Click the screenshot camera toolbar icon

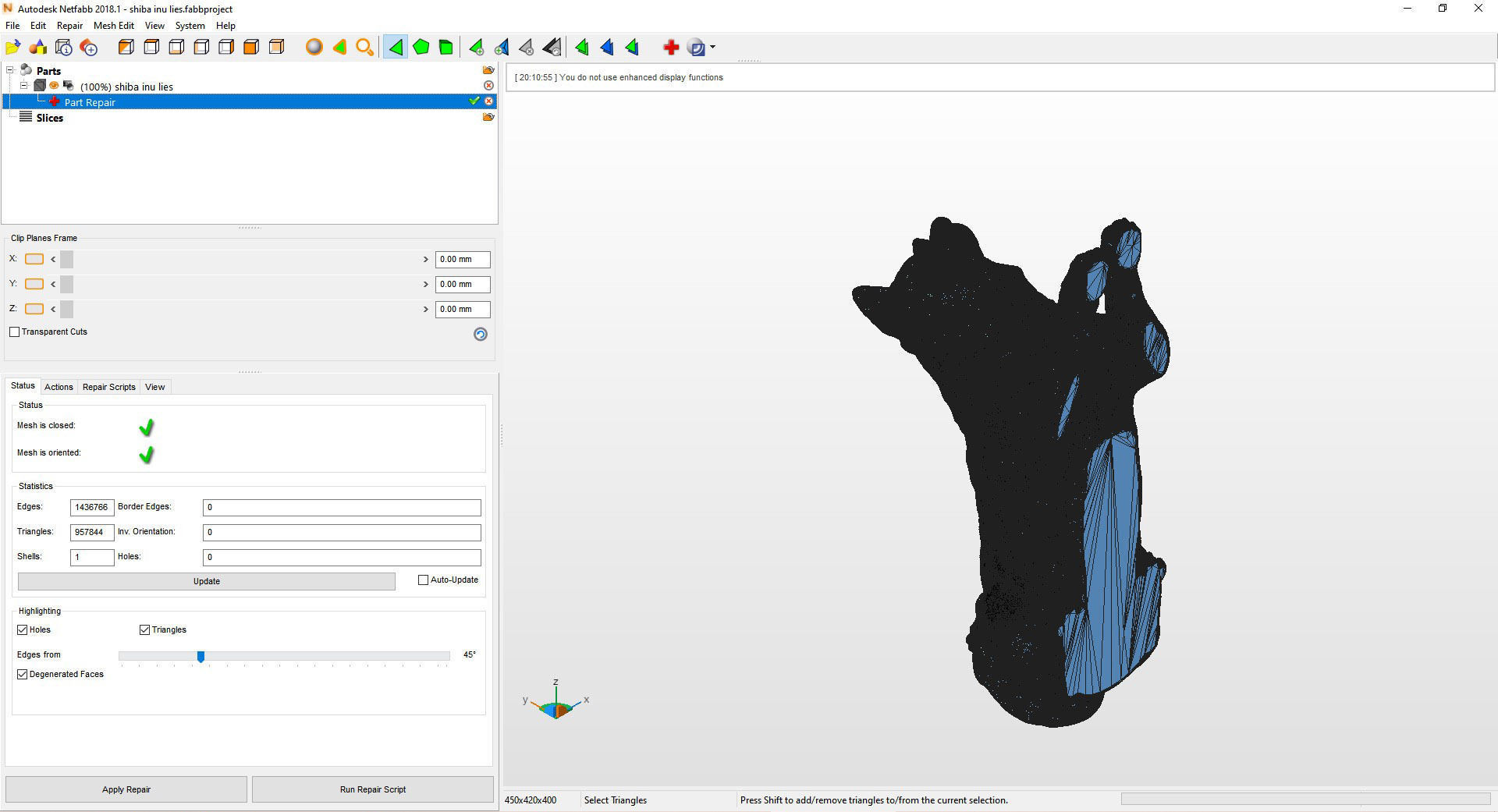click(x=697, y=48)
